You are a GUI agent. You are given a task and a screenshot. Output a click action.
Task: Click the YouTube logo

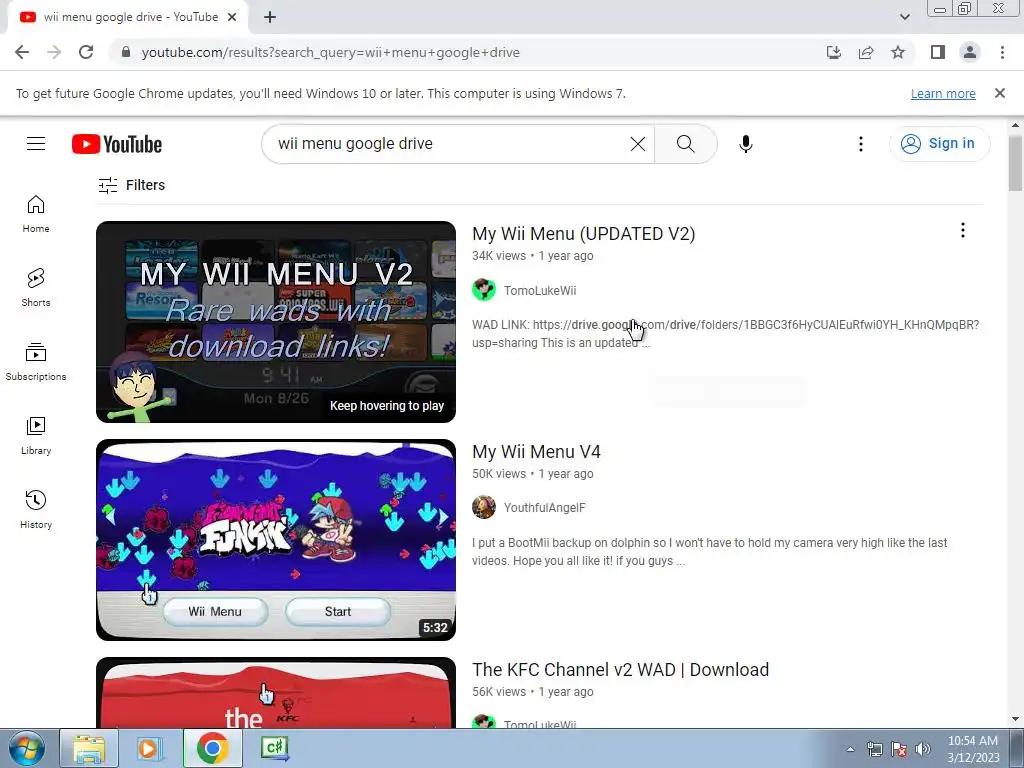(x=117, y=144)
